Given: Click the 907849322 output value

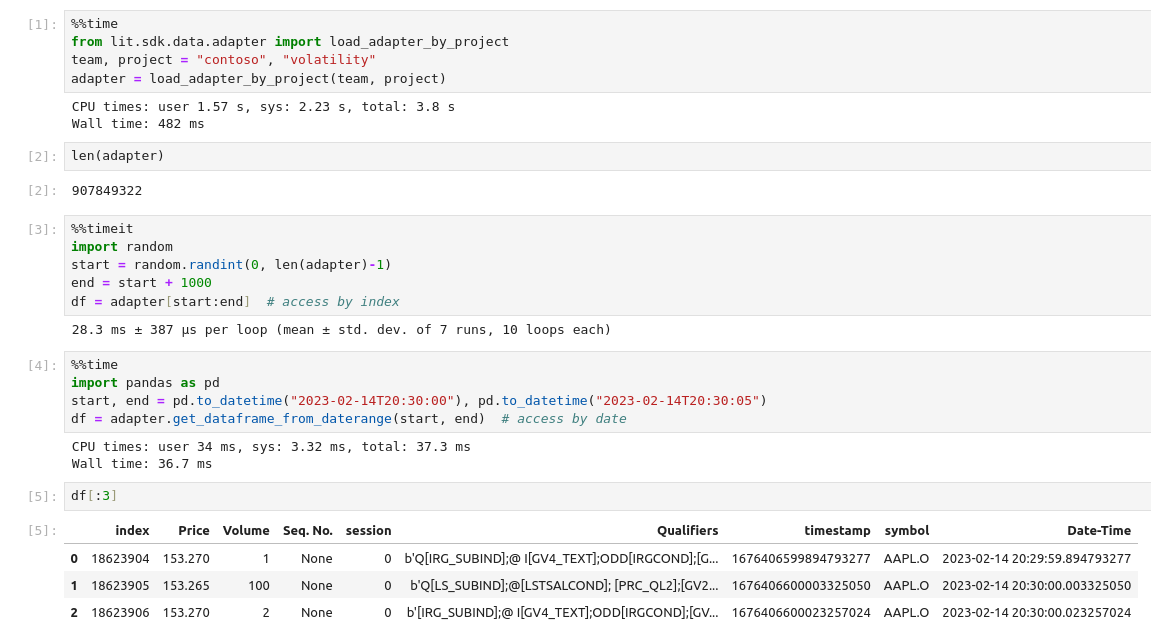Looking at the screenshot, I should 107,191.
